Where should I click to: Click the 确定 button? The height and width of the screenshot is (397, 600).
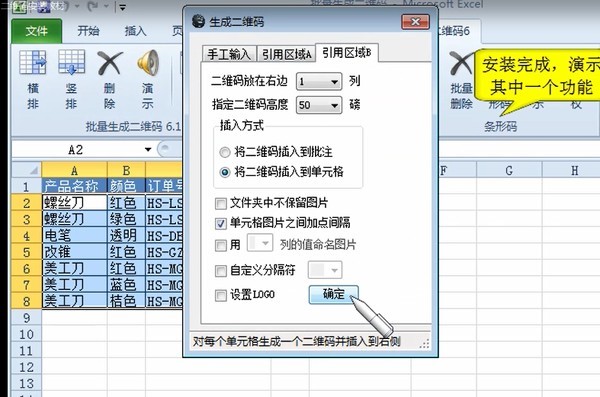[x=334, y=294]
